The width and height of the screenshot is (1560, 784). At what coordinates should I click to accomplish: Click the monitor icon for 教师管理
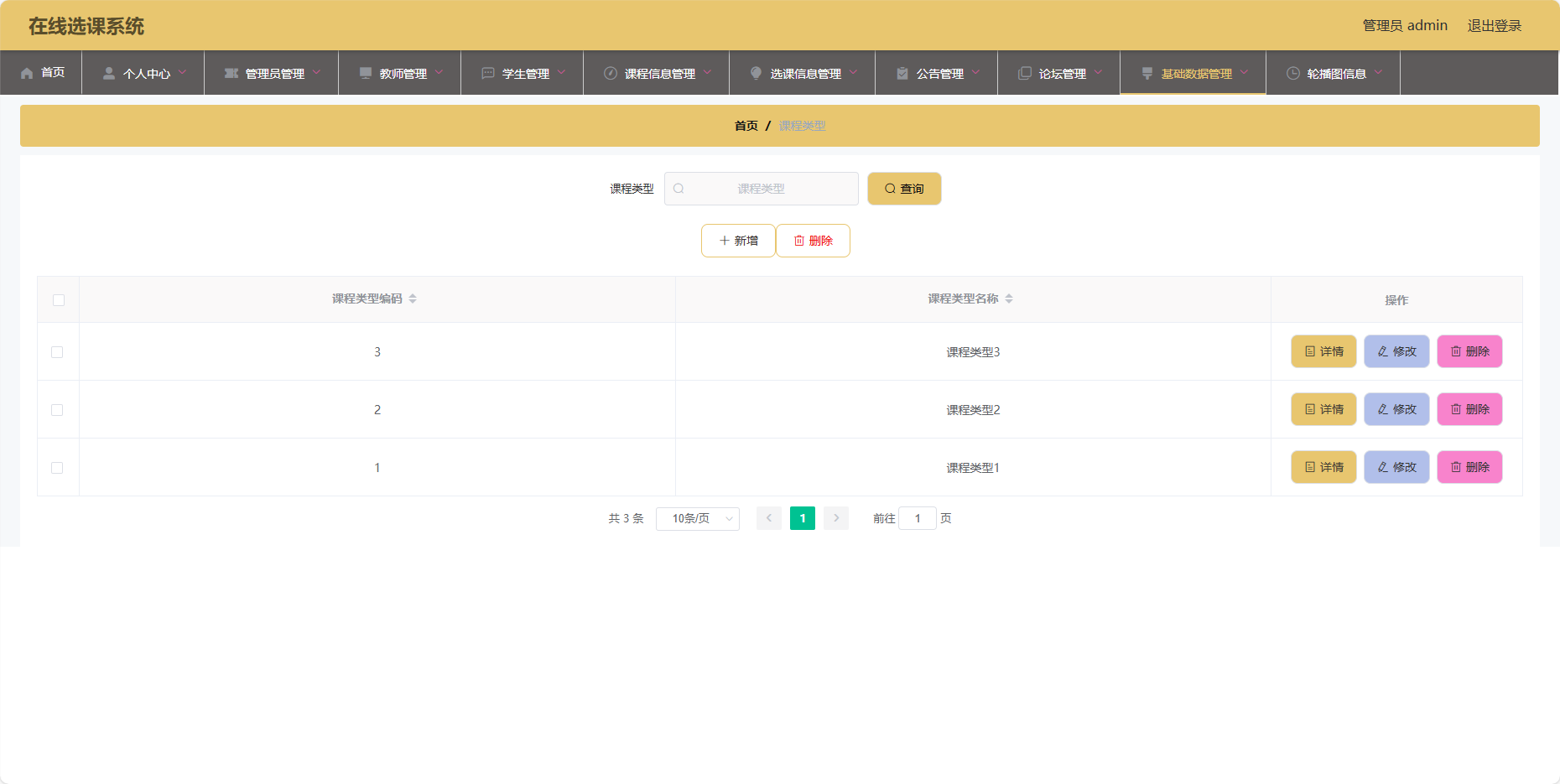click(366, 73)
